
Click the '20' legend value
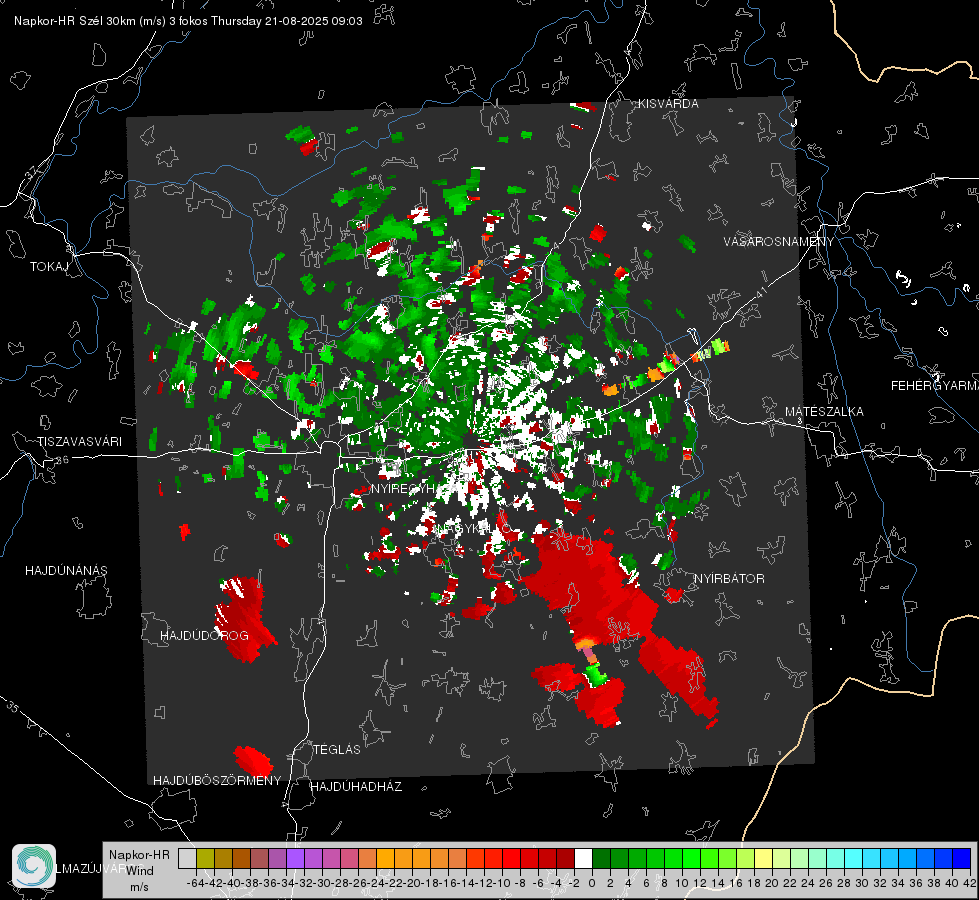pyautogui.click(x=772, y=883)
